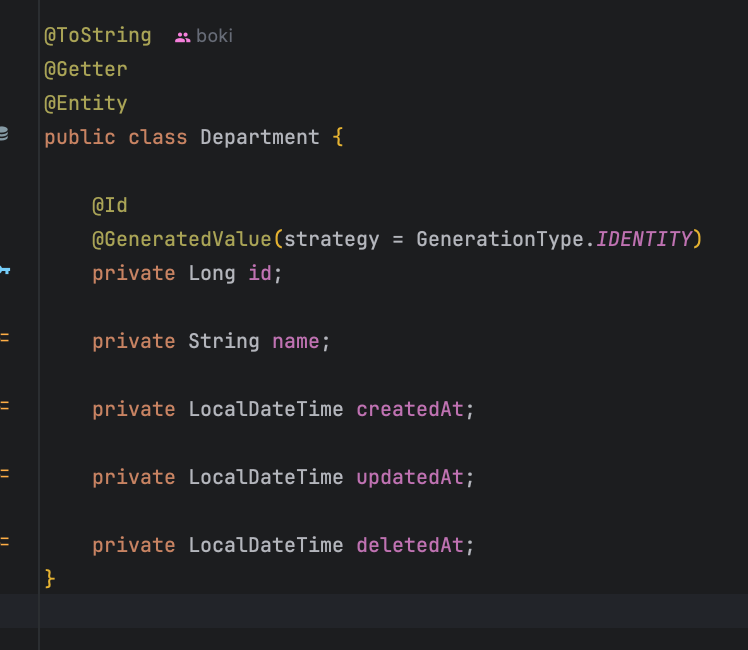748x650 pixels.
Task: Click the column gutter icon beside createdAt field
Action: coord(4,406)
